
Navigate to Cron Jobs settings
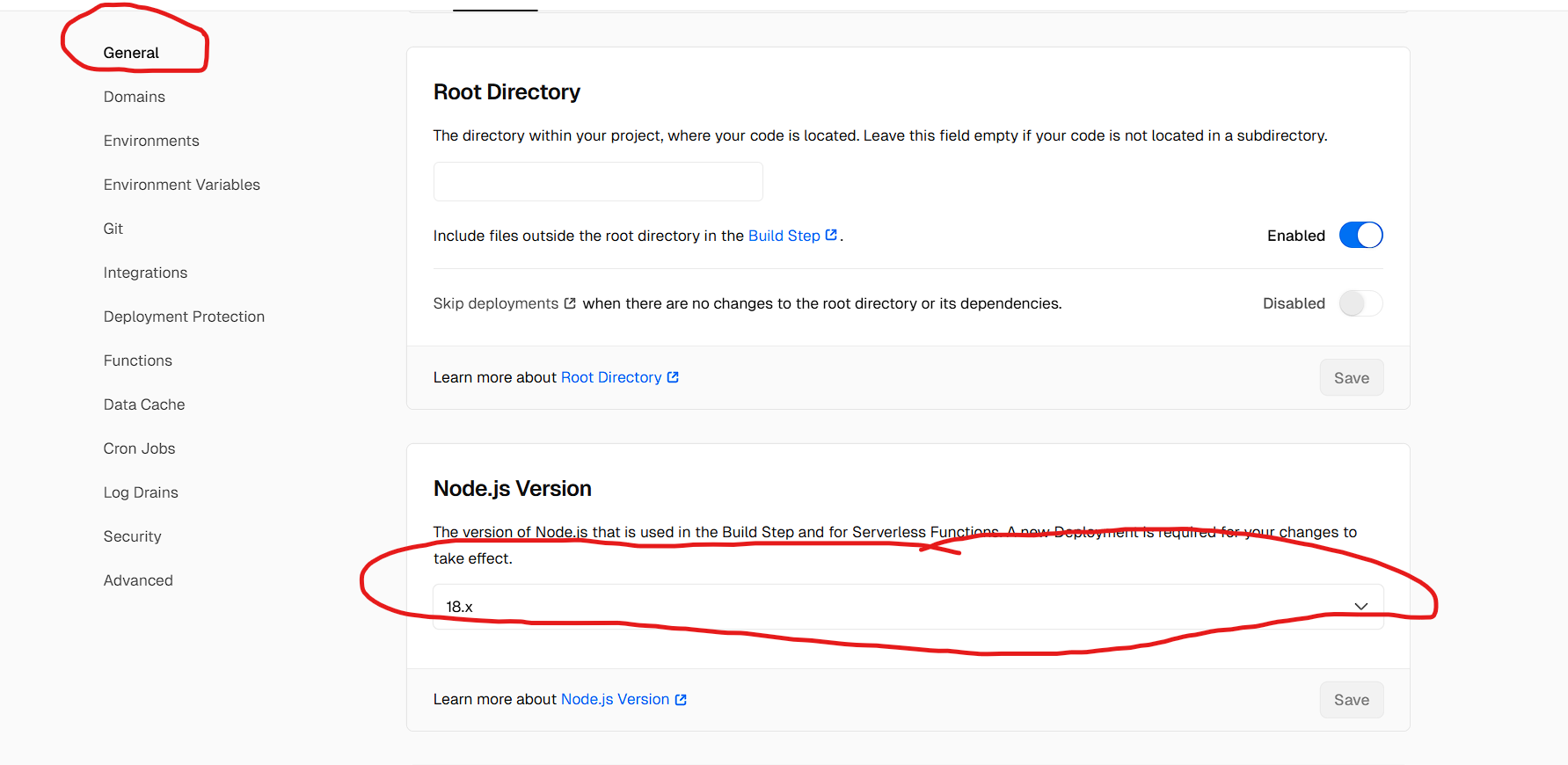[139, 448]
